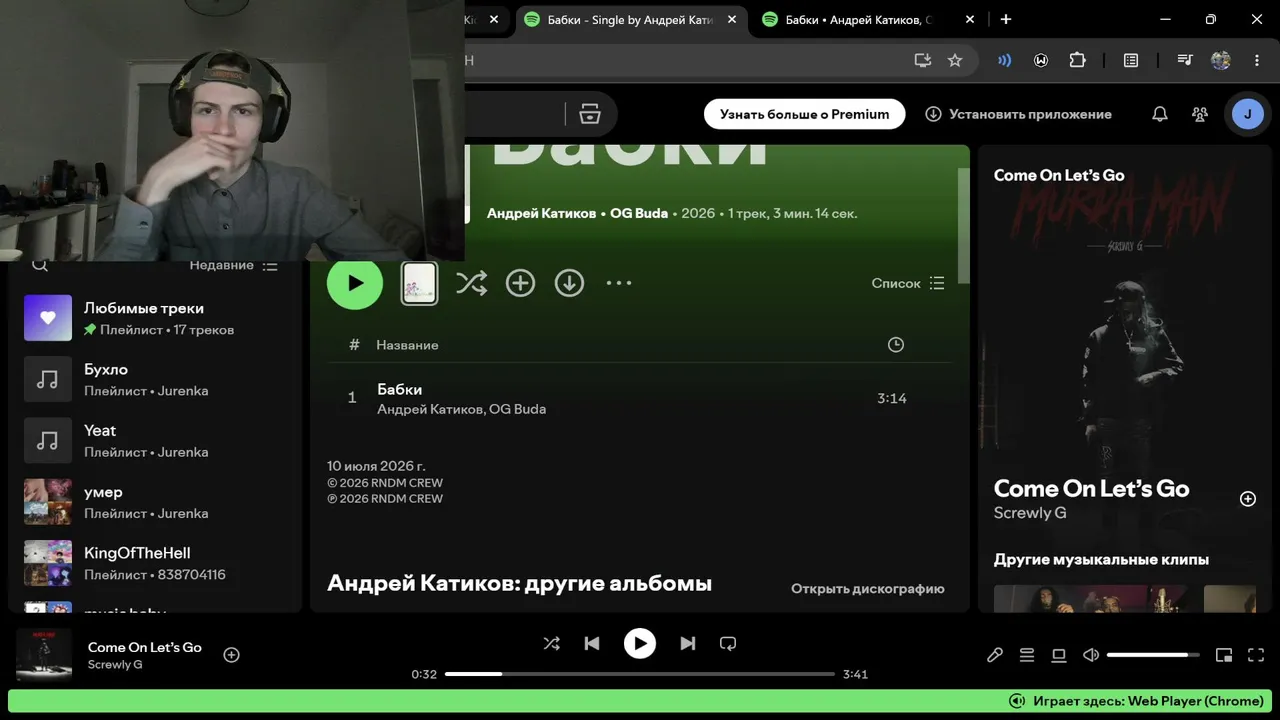
Task: Open Screwly G in the now playing panel
Action: click(x=1030, y=513)
